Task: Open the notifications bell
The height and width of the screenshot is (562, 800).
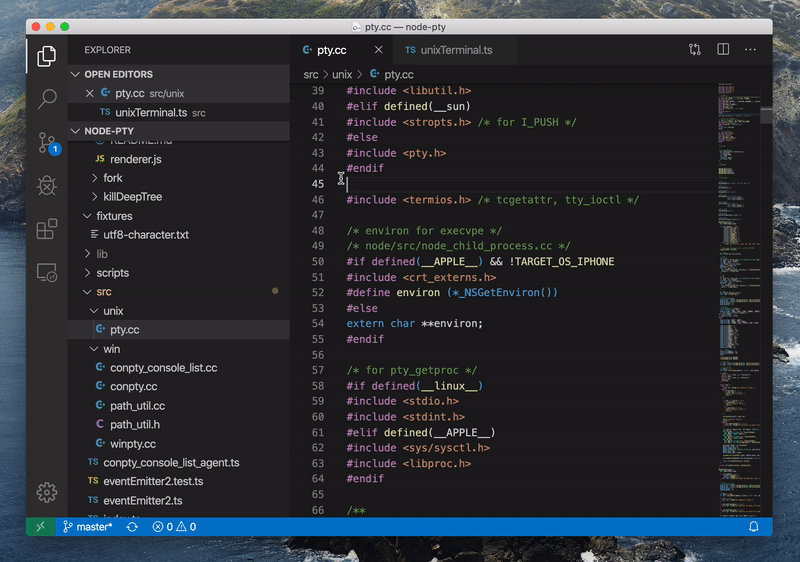Action: pos(753,526)
